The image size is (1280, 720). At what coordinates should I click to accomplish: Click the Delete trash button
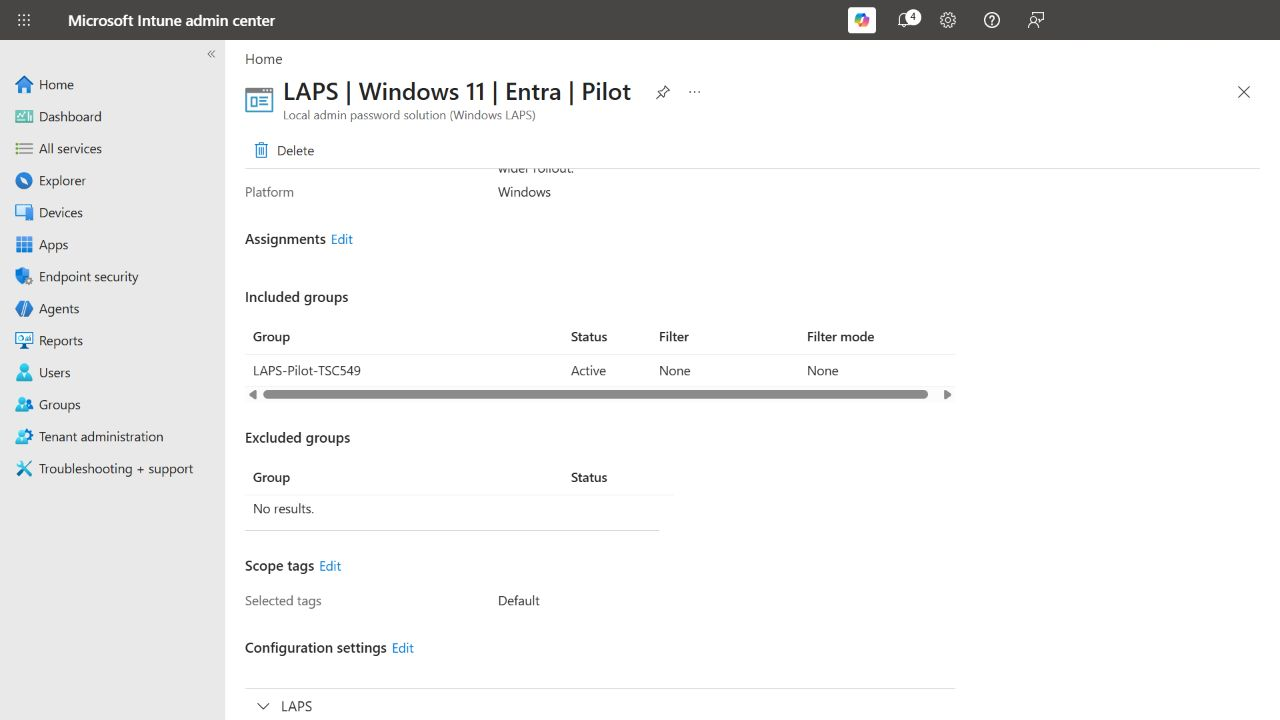point(284,150)
